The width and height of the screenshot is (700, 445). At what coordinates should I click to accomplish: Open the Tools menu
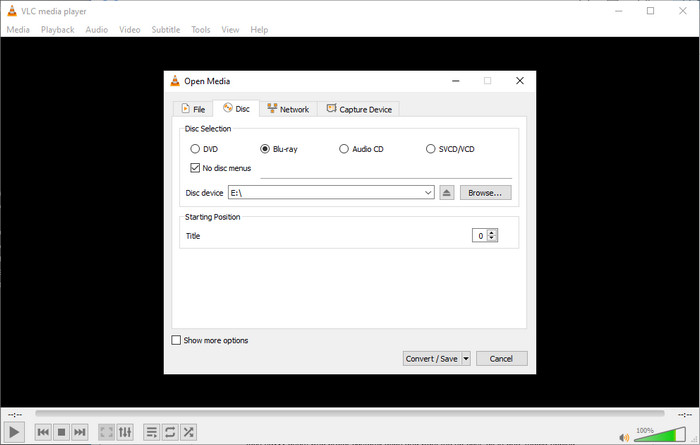point(200,29)
